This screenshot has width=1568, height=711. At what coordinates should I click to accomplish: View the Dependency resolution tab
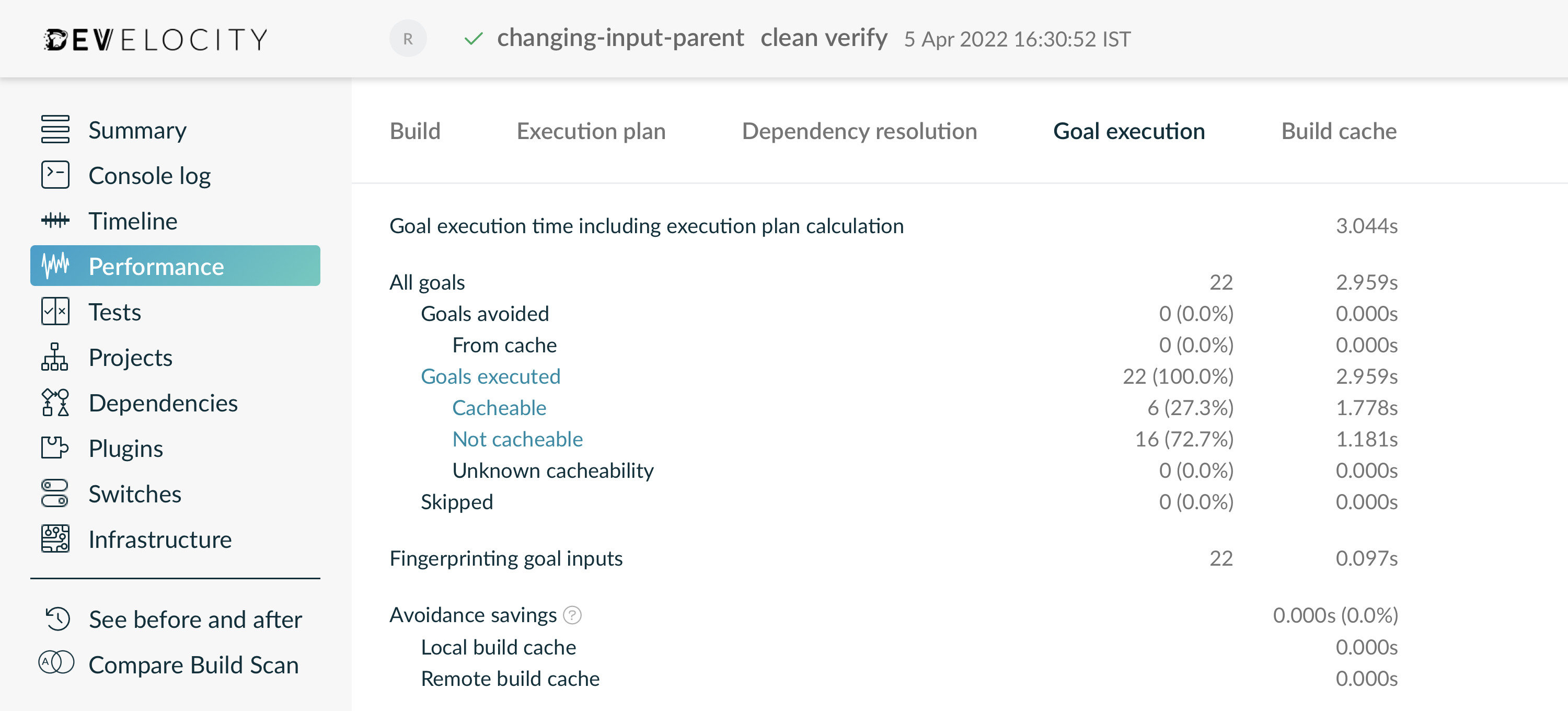click(x=860, y=131)
